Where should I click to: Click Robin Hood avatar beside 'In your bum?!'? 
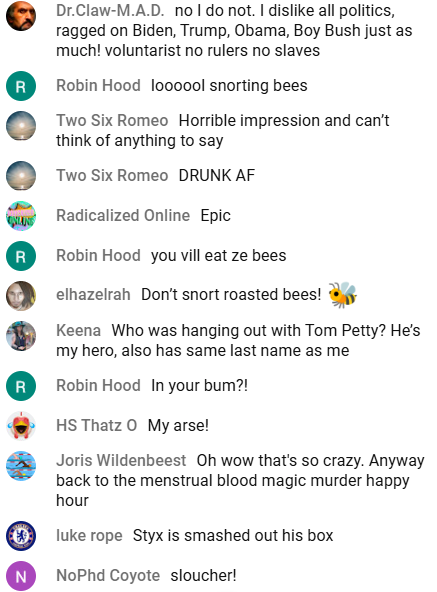coord(21,386)
